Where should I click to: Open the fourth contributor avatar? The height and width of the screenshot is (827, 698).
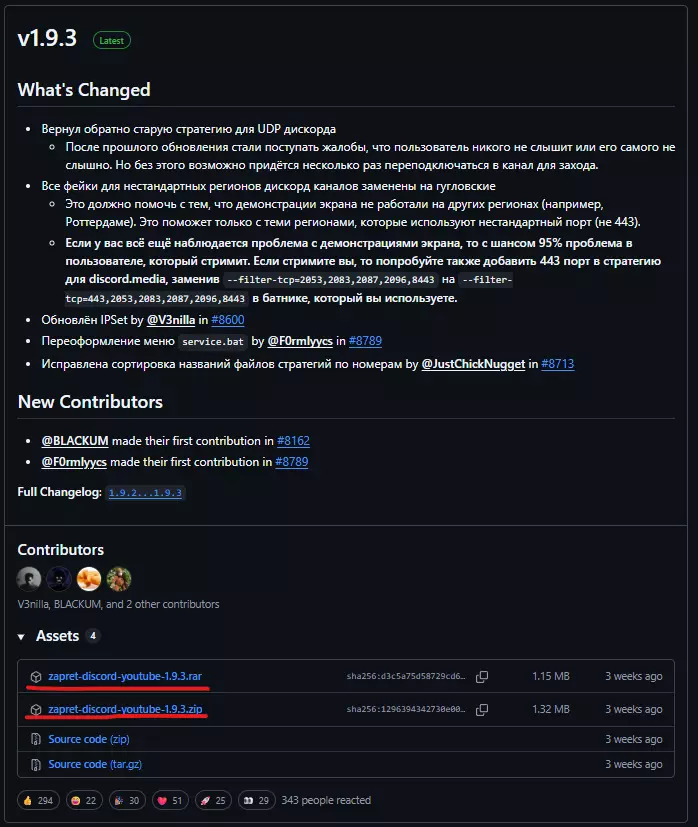coord(119,579)
